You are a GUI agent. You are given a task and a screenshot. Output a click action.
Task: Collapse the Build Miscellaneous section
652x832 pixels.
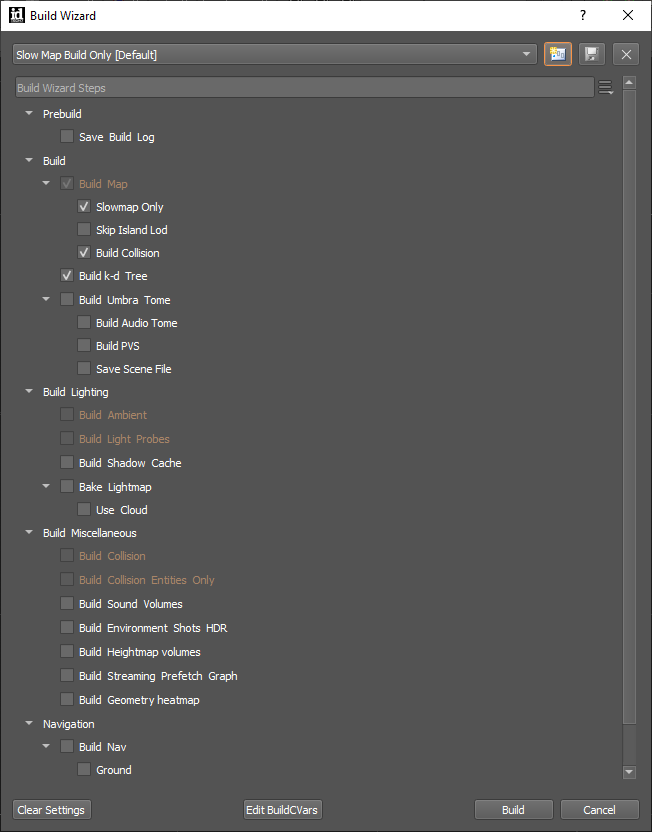click(x=29, y=533)
